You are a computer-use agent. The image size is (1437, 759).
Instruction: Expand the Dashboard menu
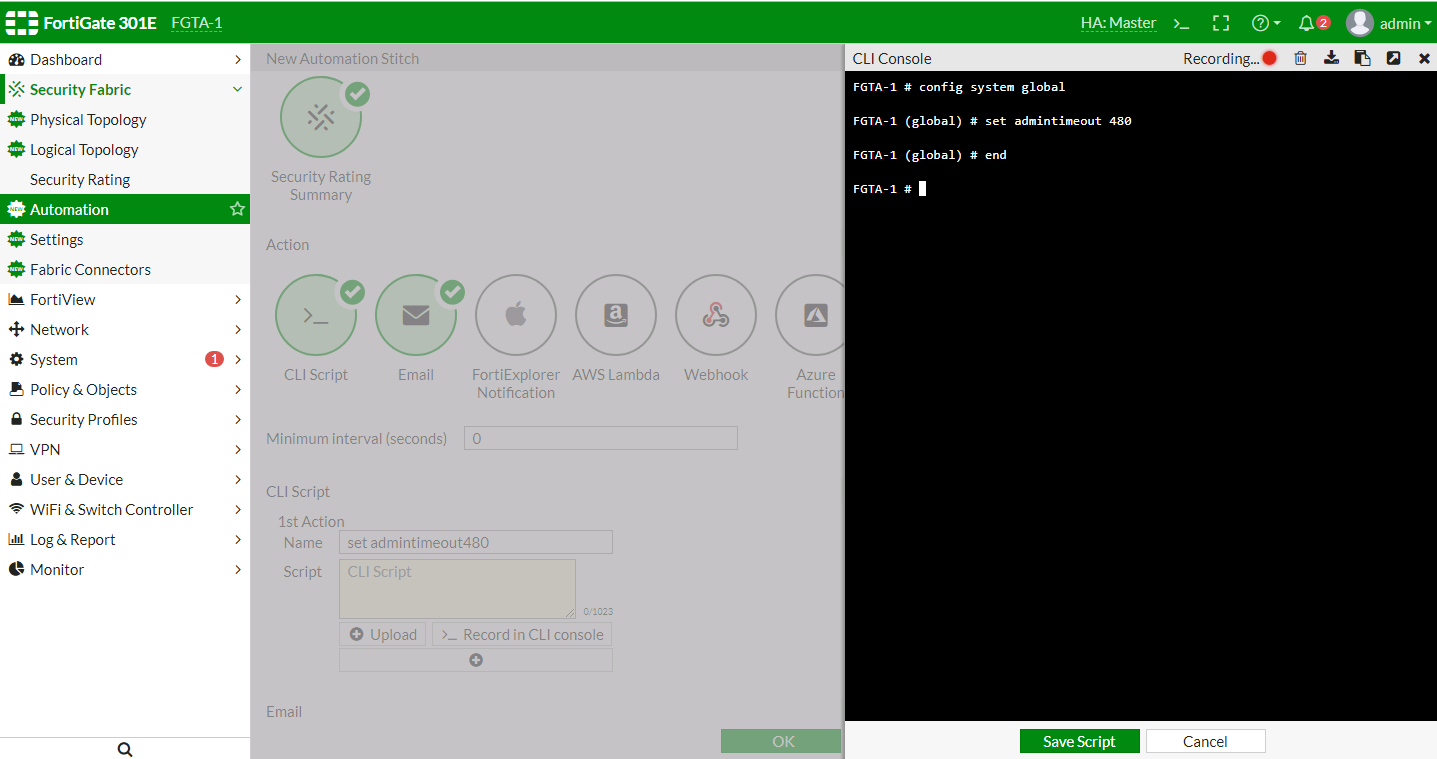coord(125,59)
